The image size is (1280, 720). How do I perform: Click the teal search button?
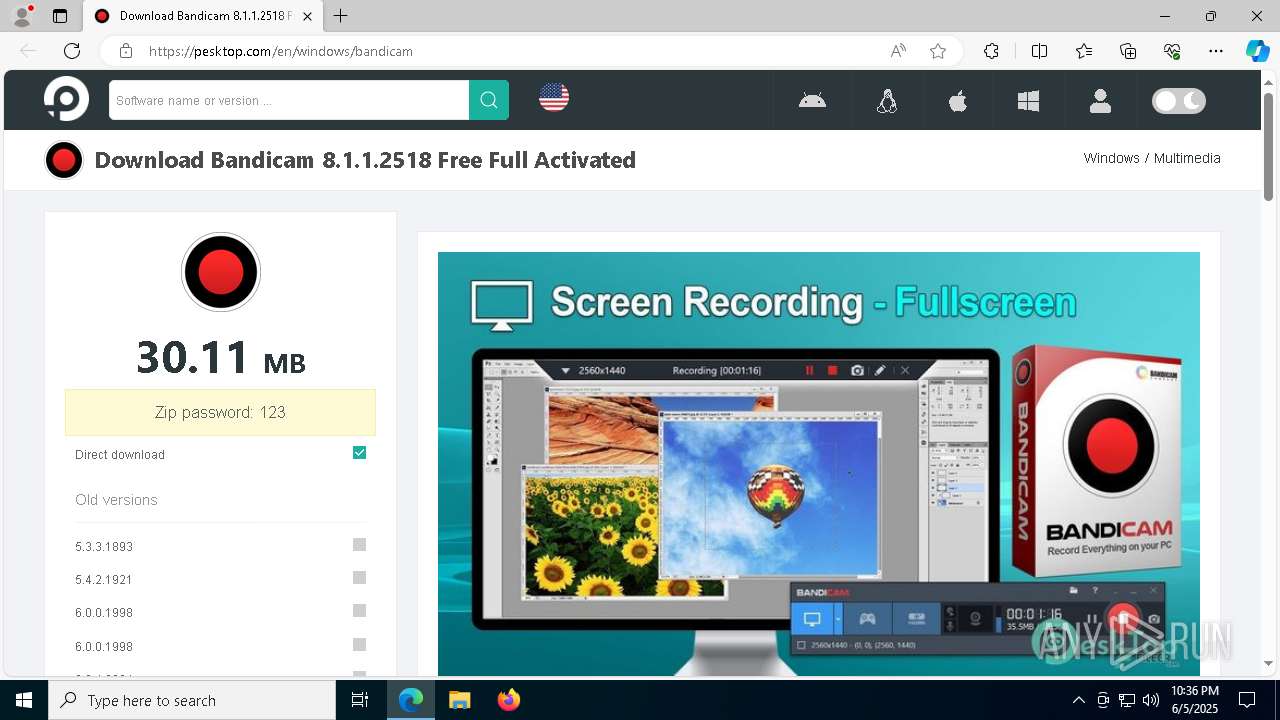pos(489,100)
